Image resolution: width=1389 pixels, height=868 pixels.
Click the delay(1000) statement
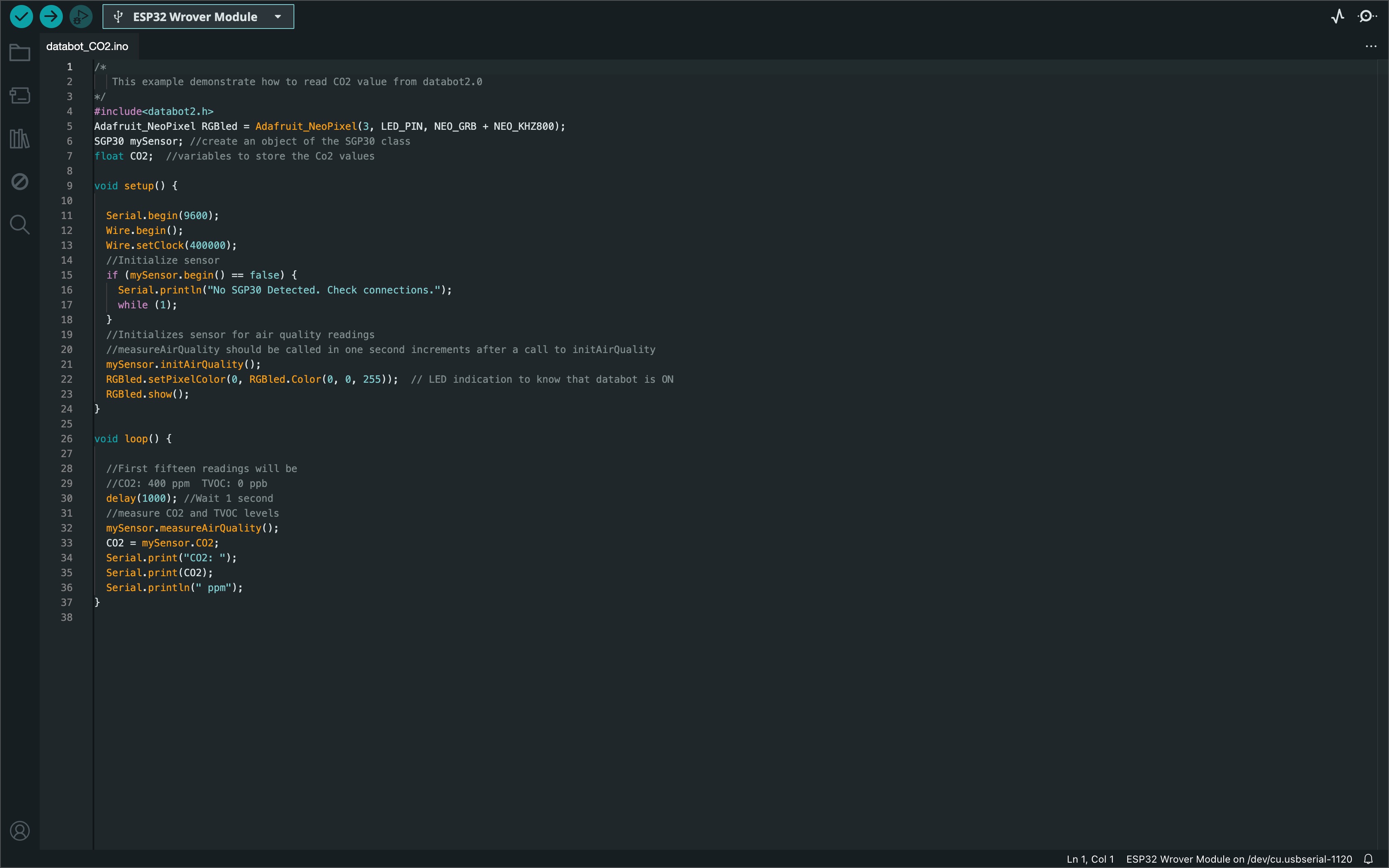(142, 498)
